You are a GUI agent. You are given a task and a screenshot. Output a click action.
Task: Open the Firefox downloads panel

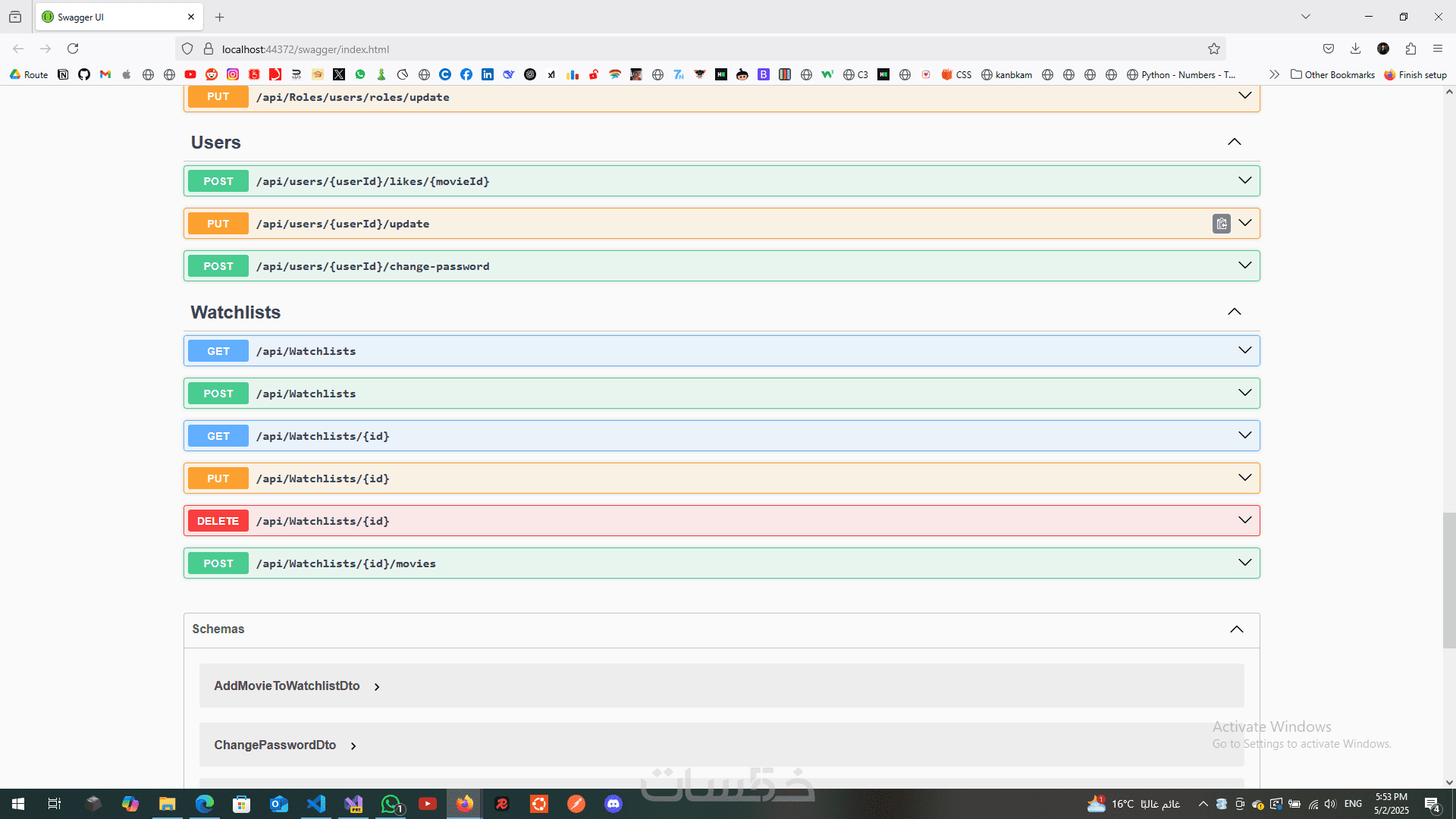pyautogui.click(x=1355, y=49)
